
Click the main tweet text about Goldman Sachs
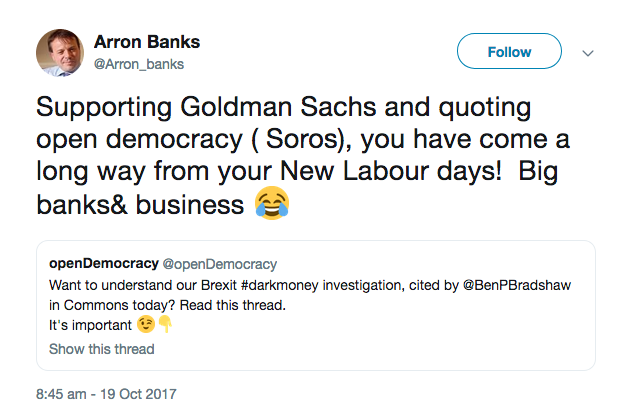303,156
